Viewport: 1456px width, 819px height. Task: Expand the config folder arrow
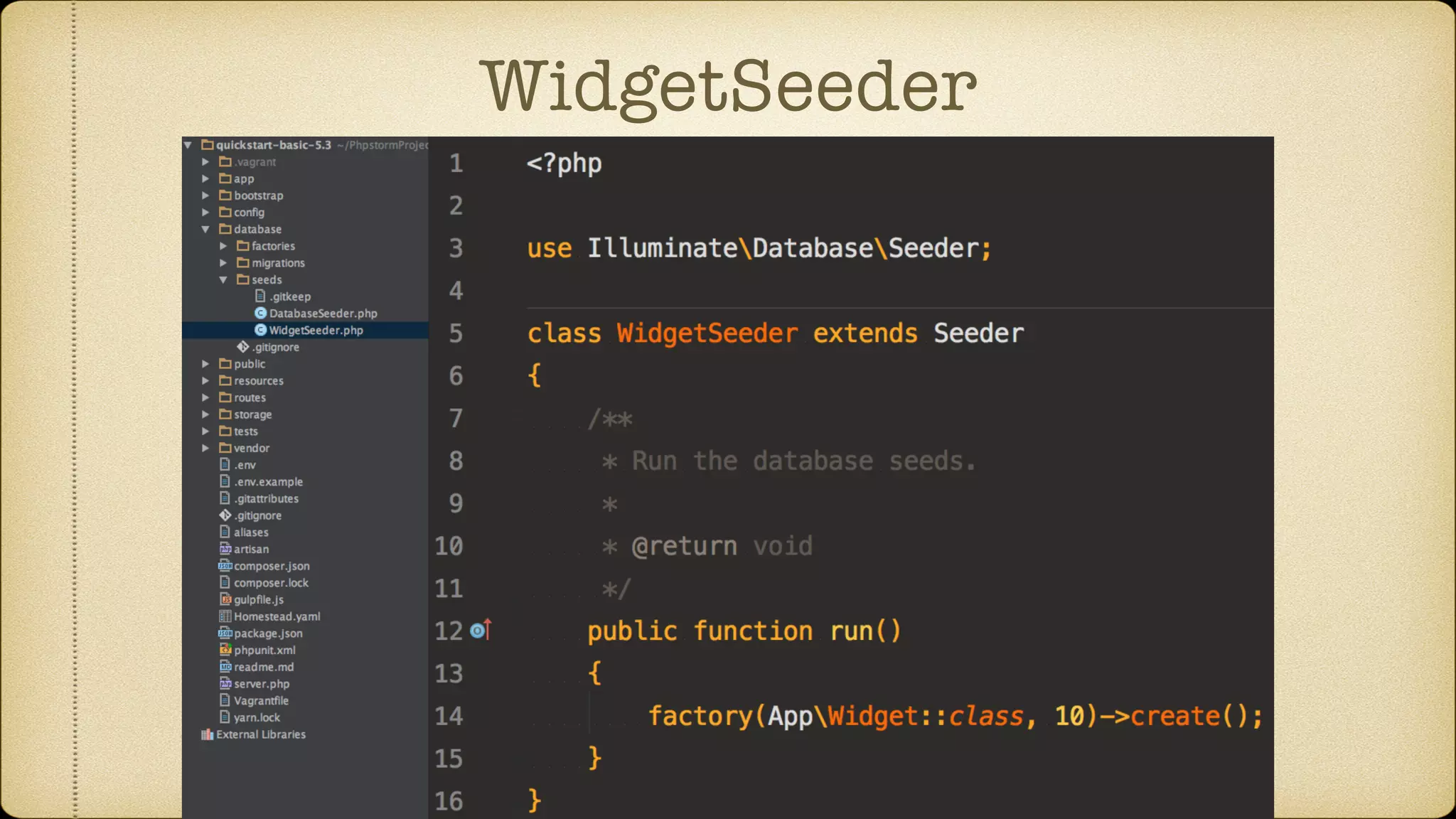[205, 213]
